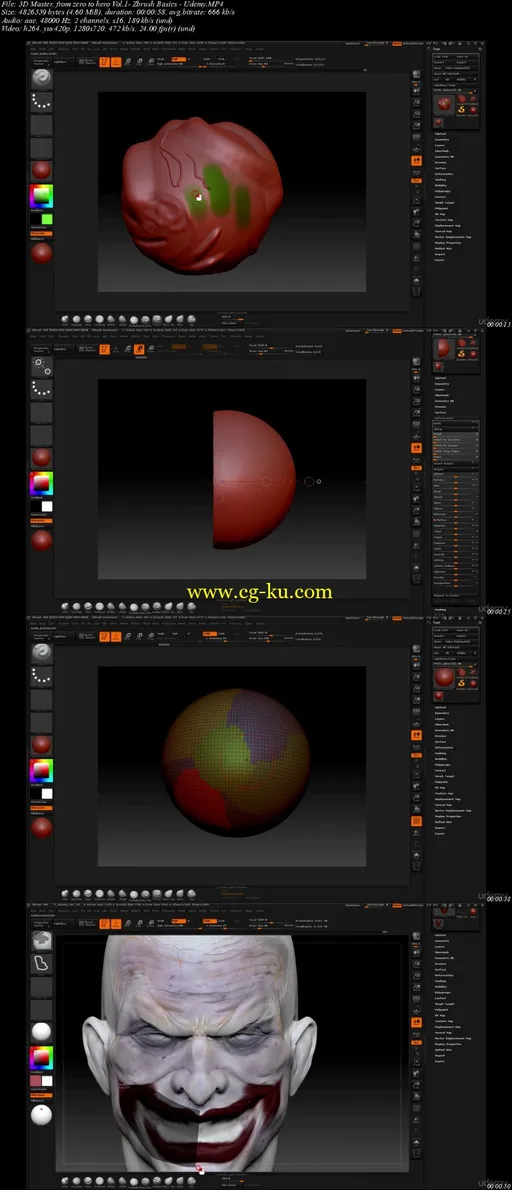Expand Surface subpalette in half-sphere frame
The height and width of the screenshot is (1190, 512).
[441, 410]
